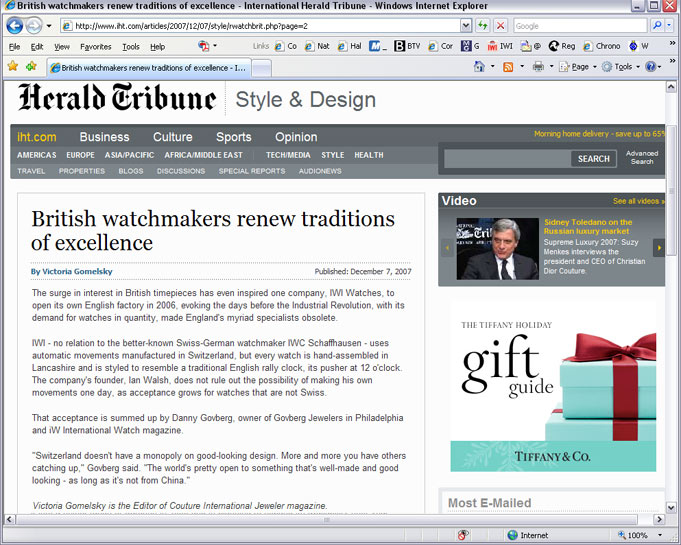Expand the address bar URL history dropdown
The image size is (681, 545).
(x=466, y=26)
